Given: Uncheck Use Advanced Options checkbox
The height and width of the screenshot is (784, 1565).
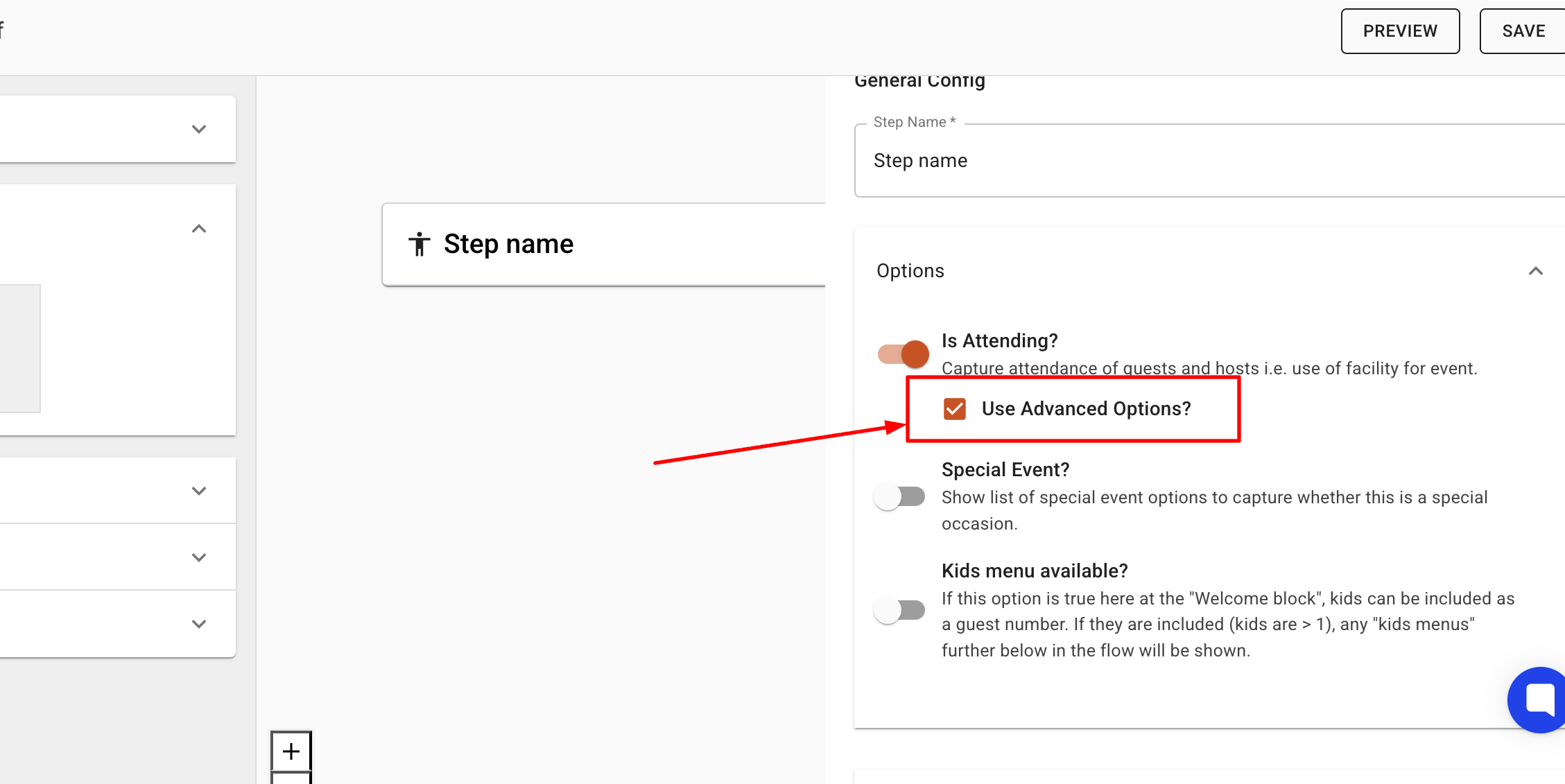Looking at the screenshot, I should pyautogui.click(x=955, y=409).
